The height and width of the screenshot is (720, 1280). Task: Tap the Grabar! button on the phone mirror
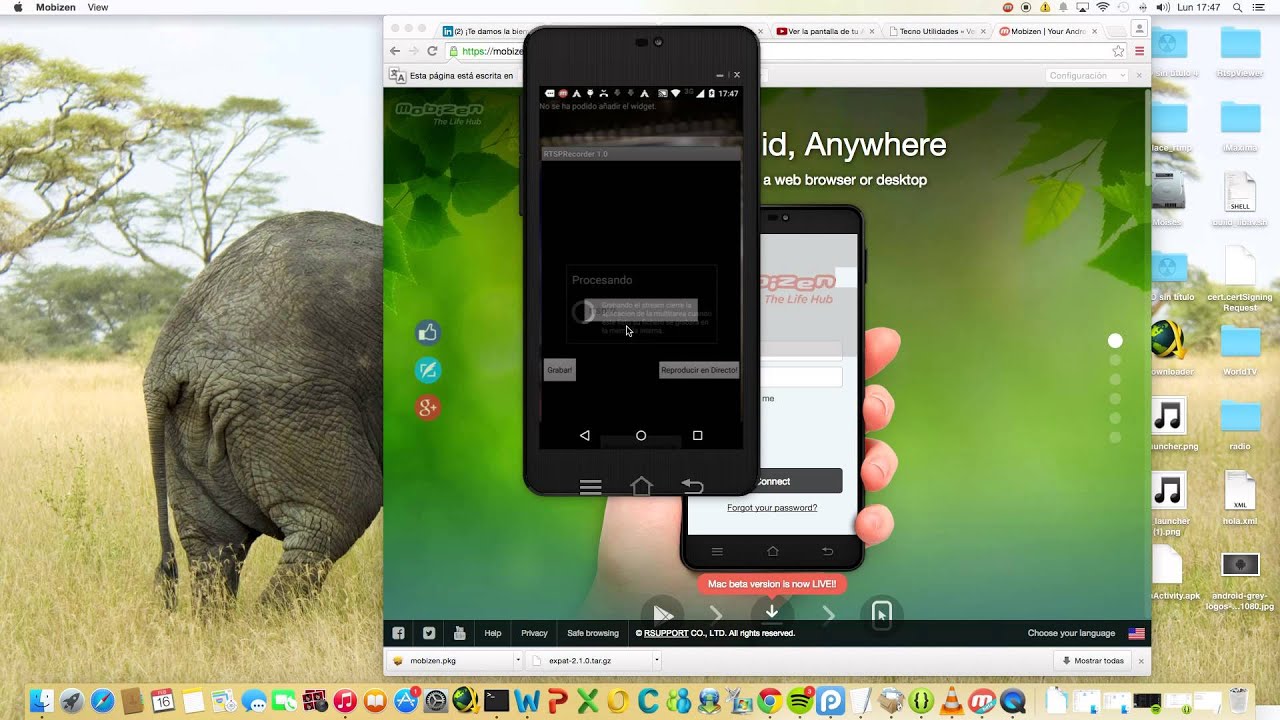tap(560, 370)
